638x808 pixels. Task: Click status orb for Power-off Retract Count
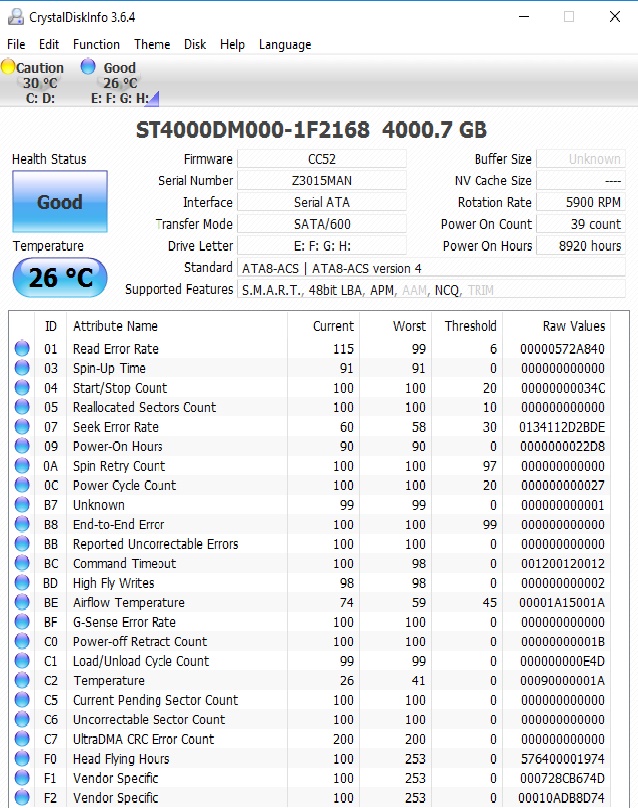[22, 641]
